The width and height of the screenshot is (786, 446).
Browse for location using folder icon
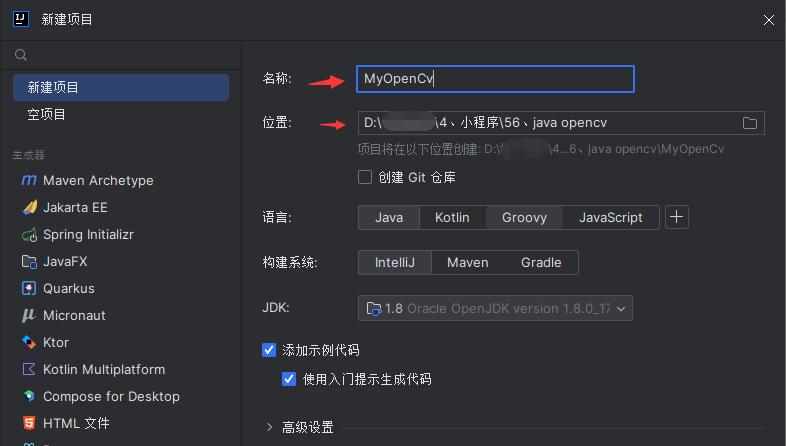750,123
